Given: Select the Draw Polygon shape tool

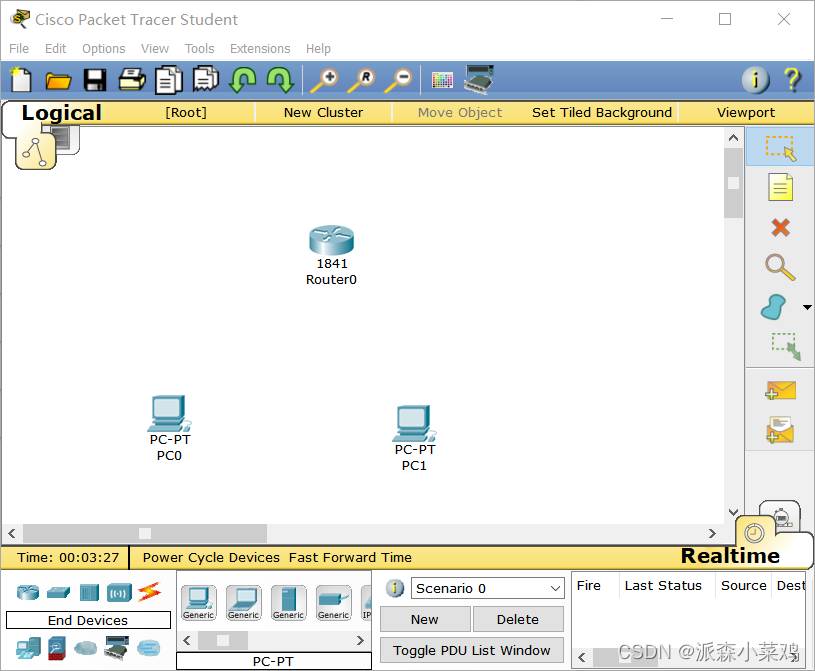Looking at the screenshot, I should pyautogui.click(x=773, y=307).
